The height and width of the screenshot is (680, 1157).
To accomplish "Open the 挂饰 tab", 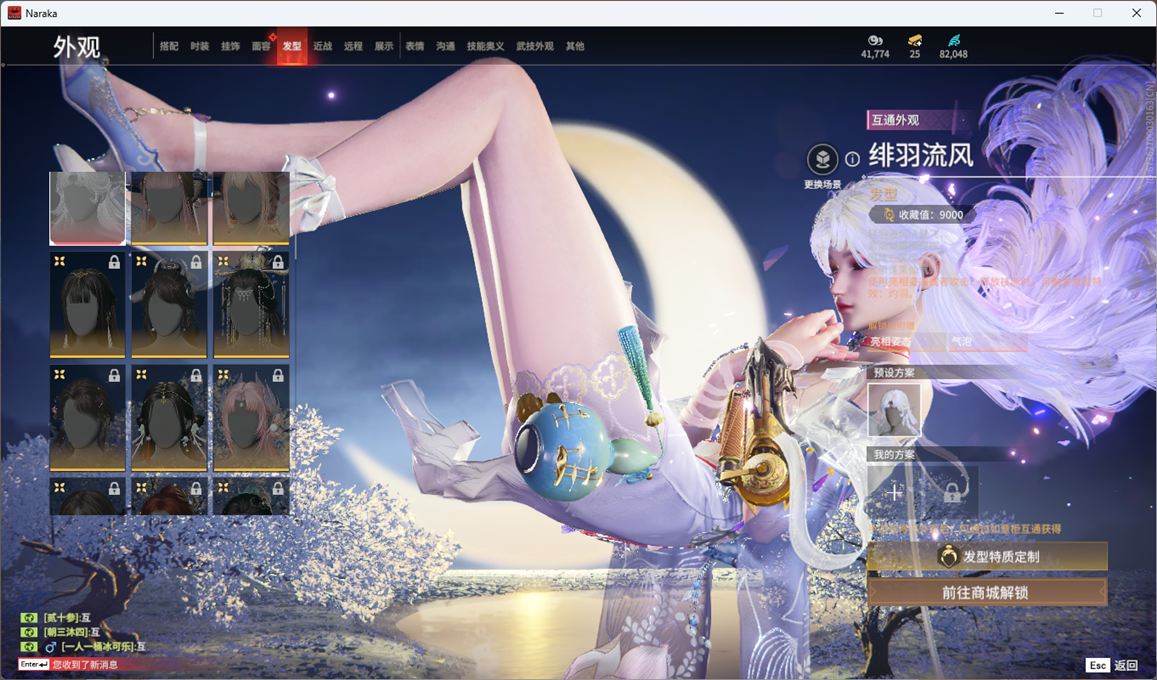I will coord(230,46).
